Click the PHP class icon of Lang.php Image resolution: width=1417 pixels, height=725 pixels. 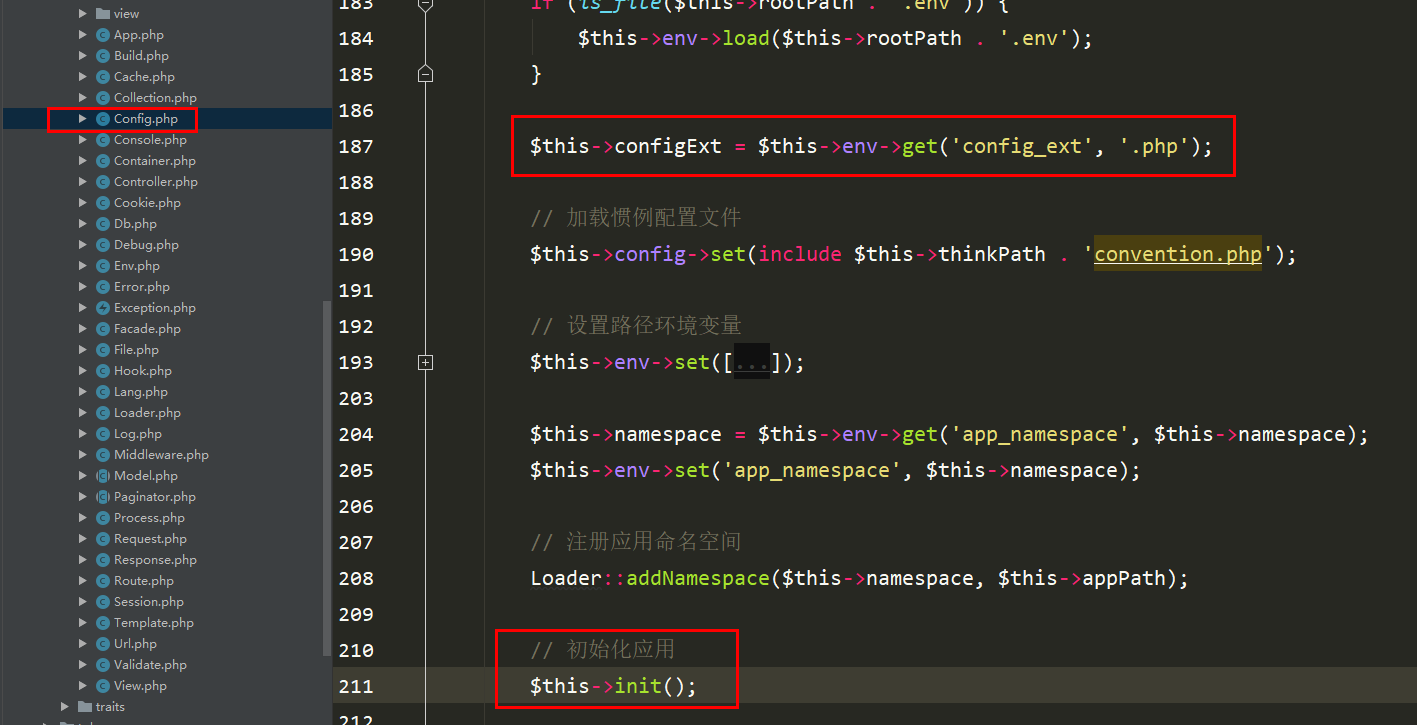coord(103,392)
